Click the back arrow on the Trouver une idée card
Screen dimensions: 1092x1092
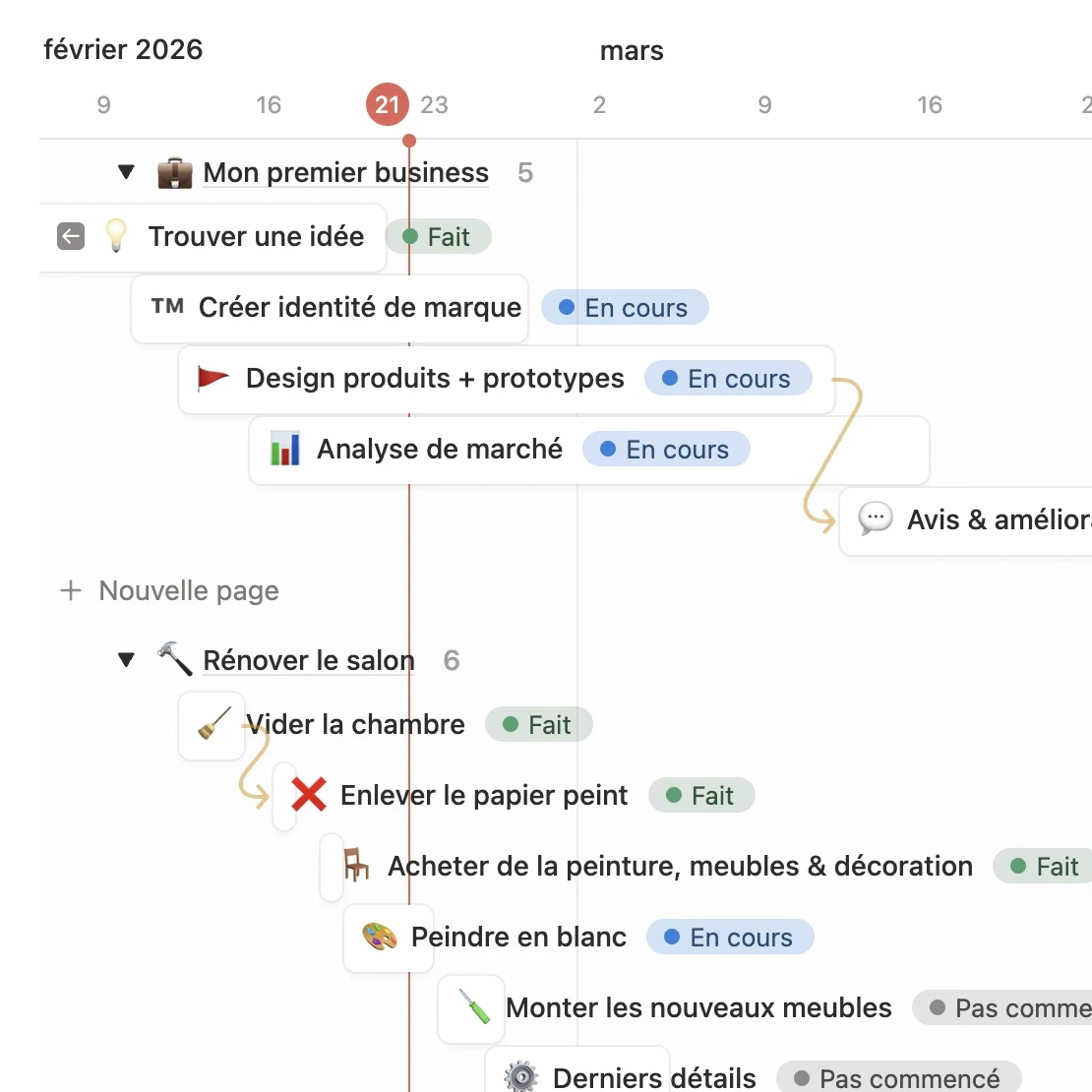tap(69, 236)
